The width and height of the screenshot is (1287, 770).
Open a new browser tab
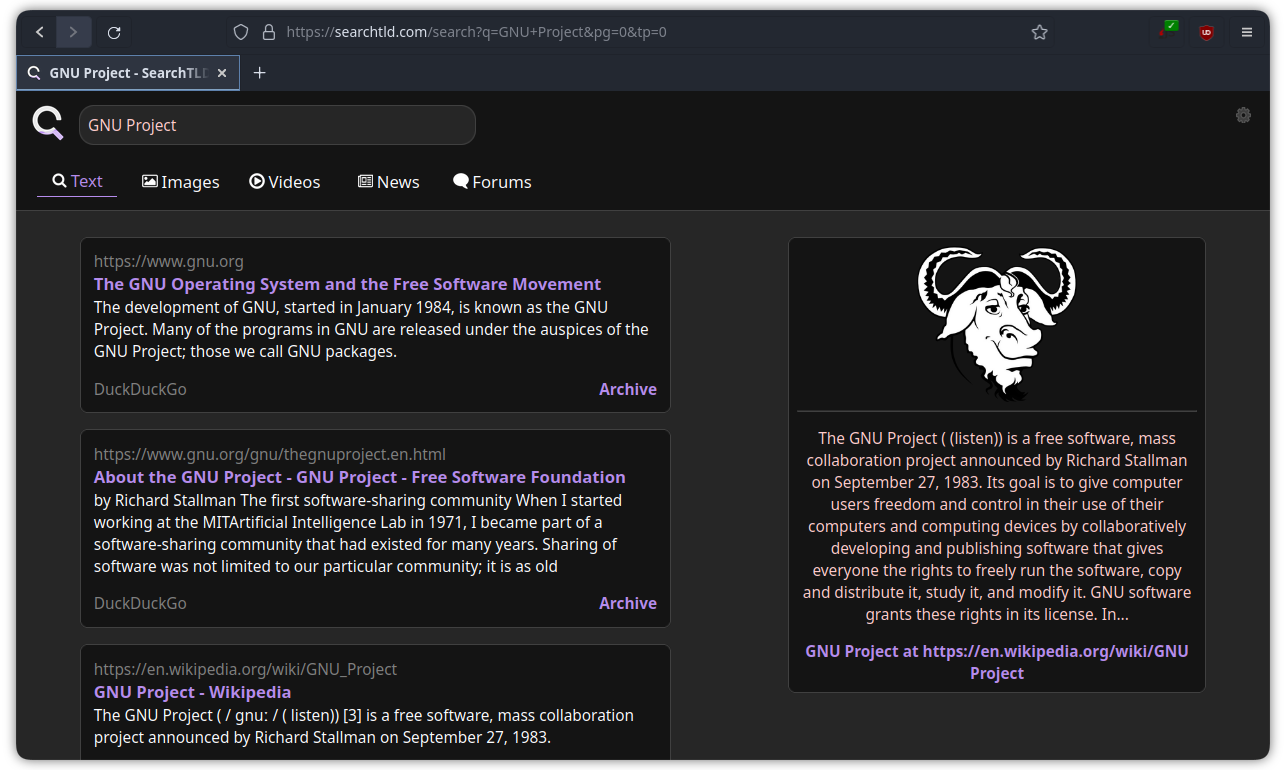coord(260,73)
